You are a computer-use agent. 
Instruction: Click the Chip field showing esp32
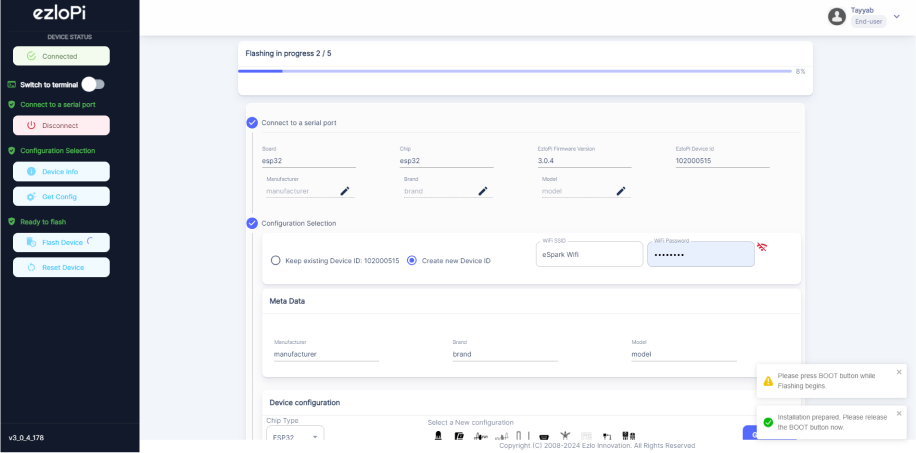(x=446, y=161)
